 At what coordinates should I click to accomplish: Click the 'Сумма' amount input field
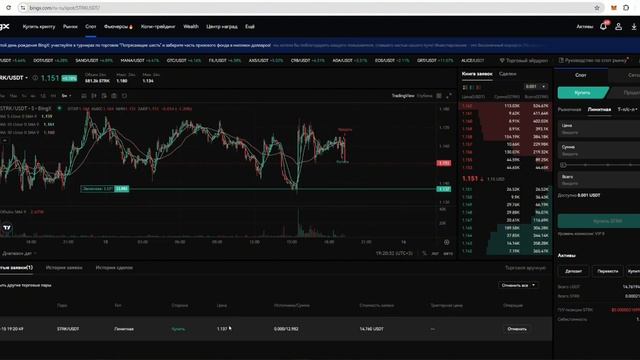(x=599, y=150)
